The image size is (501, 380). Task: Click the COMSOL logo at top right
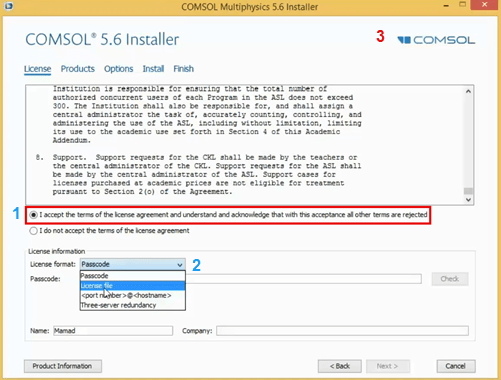pos(436,40)
